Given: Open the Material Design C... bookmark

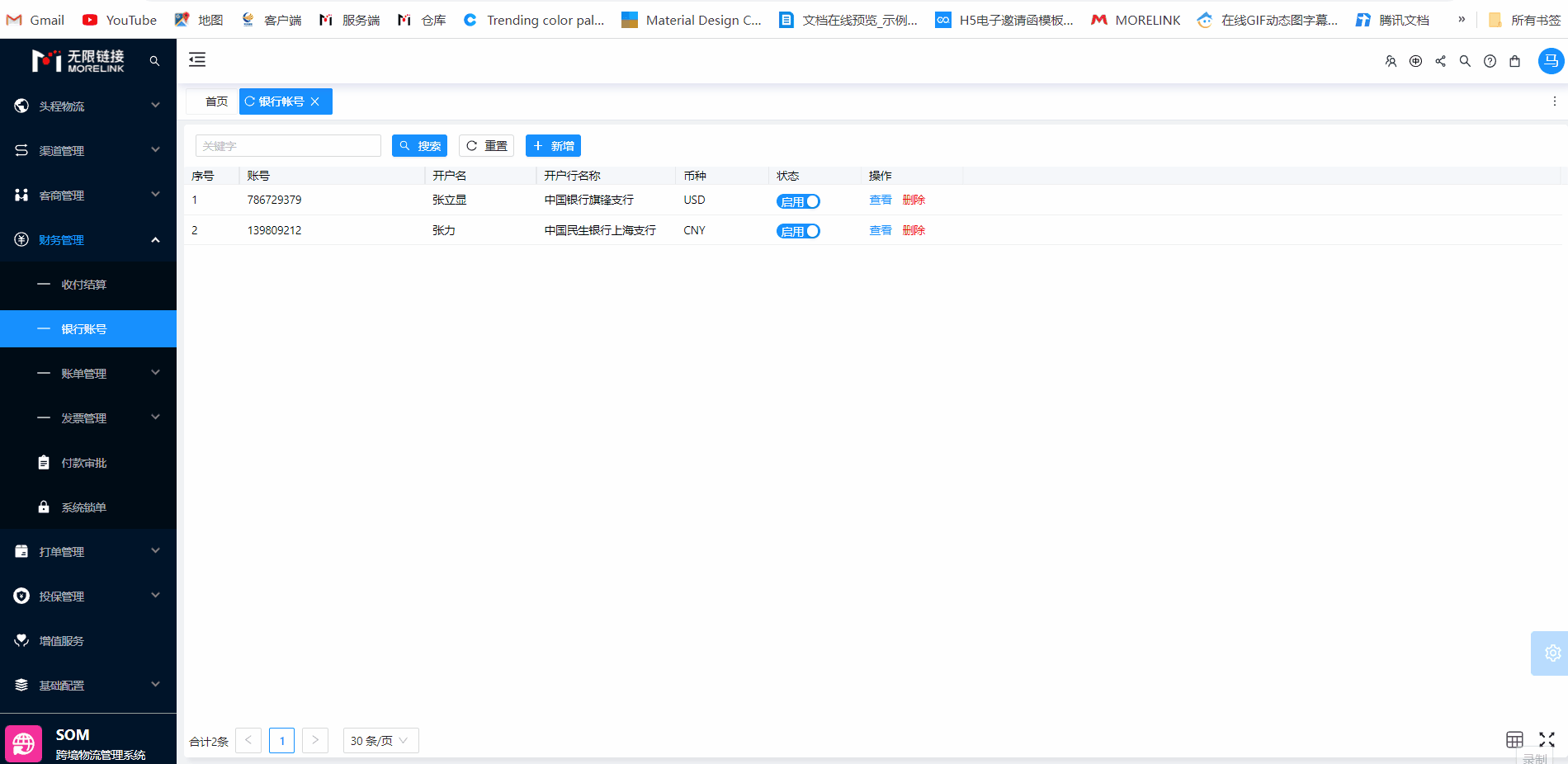Looking at the screenshot, I should coord(692,20).
